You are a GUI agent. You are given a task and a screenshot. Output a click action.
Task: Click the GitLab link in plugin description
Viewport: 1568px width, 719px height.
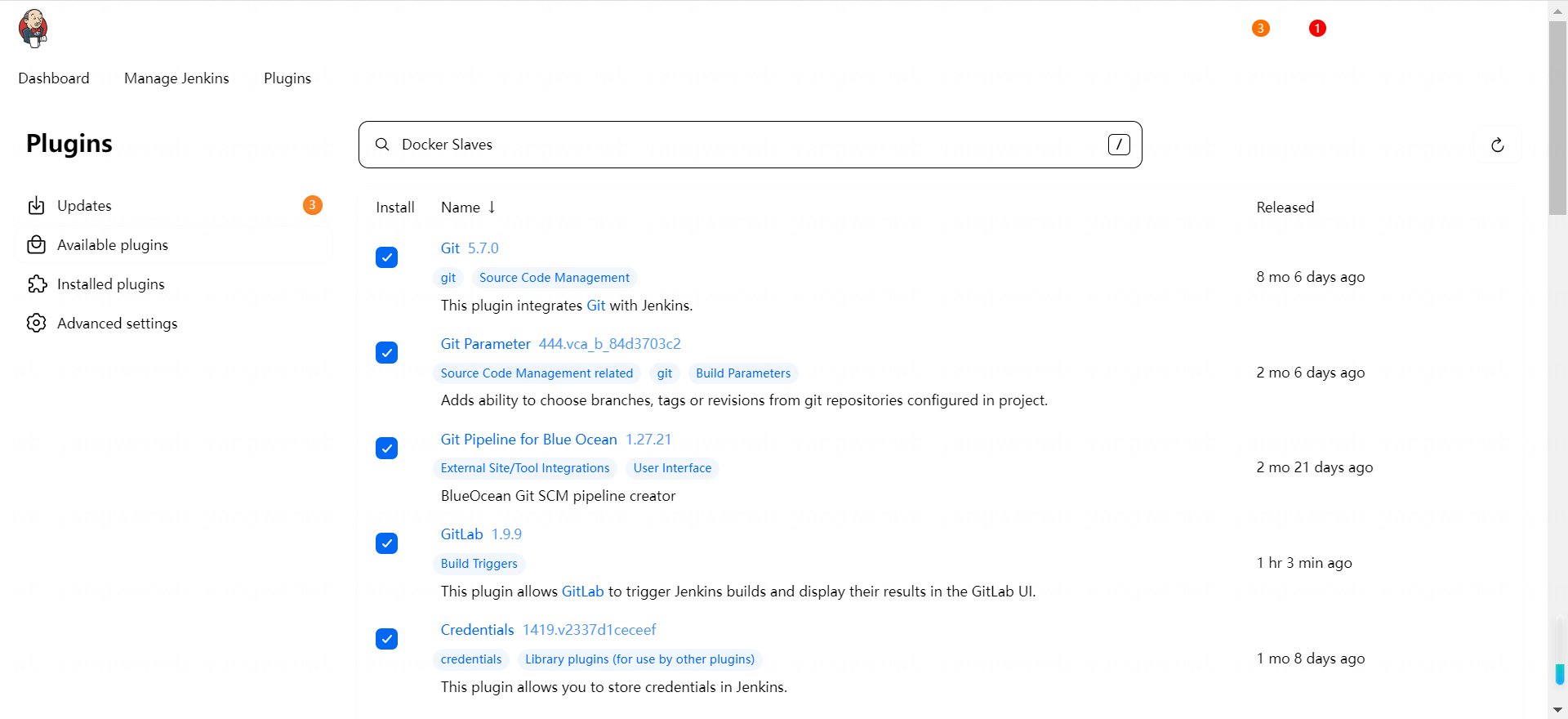(x=583, y=592)
